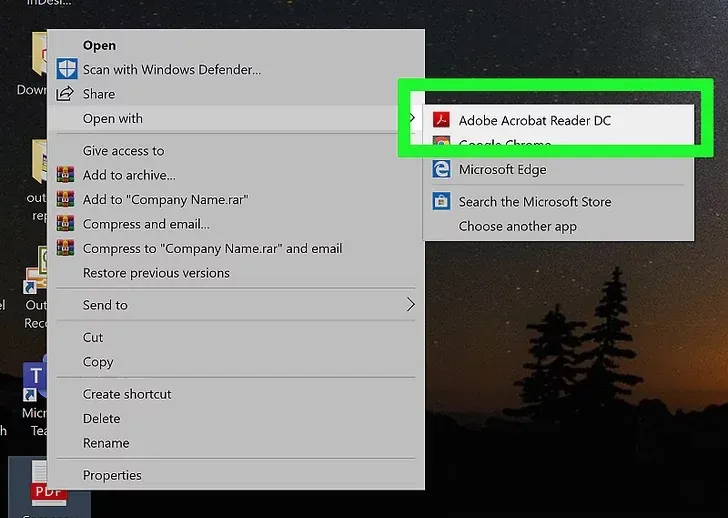The width and height of the screenshot is (728, 518).
Task: Open the Open with submenu
Action: (236, 118)
